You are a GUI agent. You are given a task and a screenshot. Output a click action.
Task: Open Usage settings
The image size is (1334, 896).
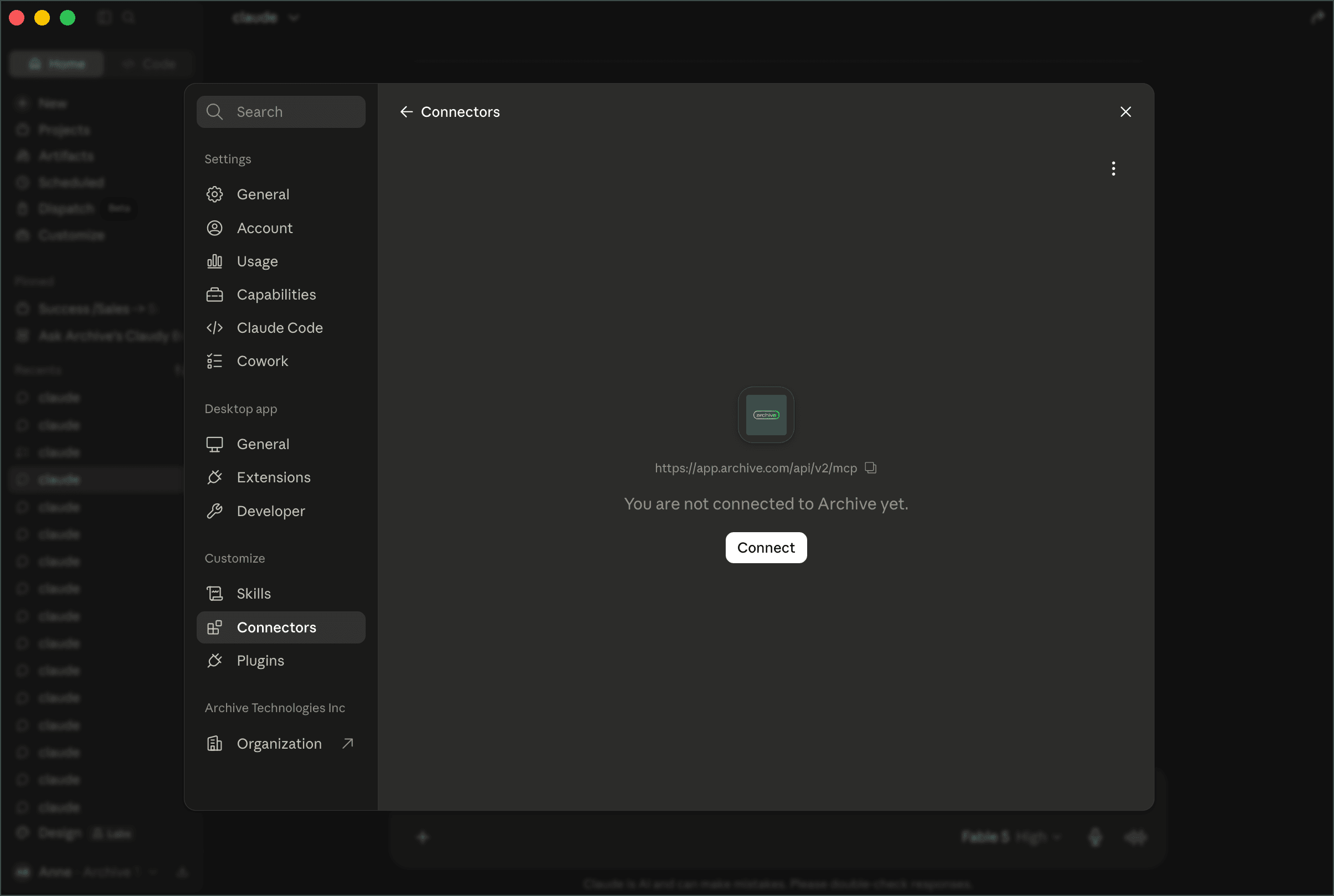click(281, 261)
